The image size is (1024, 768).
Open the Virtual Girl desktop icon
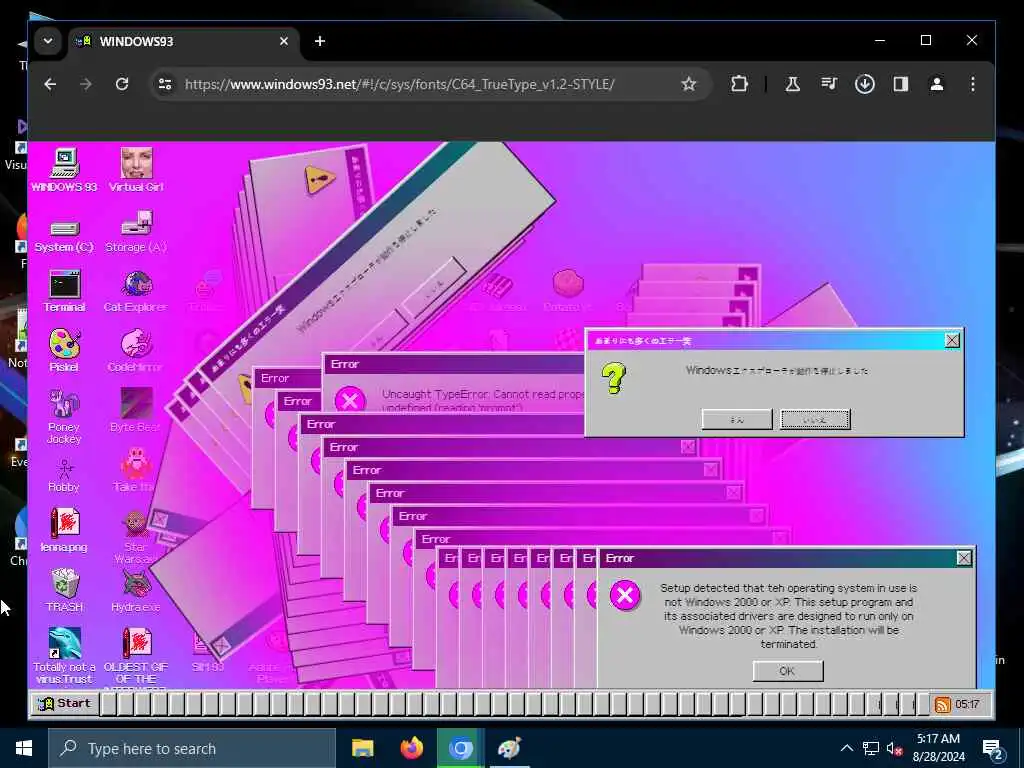(136, 170)
